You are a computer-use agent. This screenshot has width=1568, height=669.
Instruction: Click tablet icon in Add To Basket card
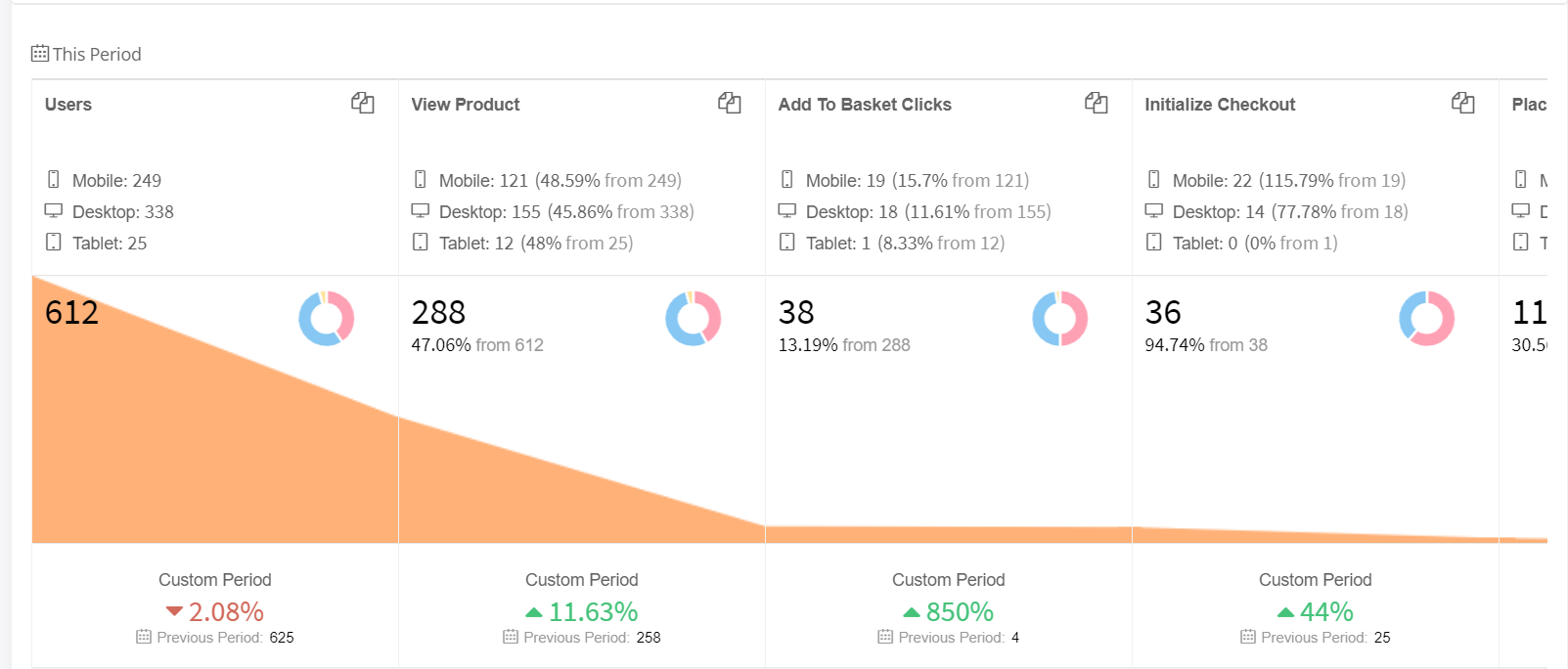point(787,243)
